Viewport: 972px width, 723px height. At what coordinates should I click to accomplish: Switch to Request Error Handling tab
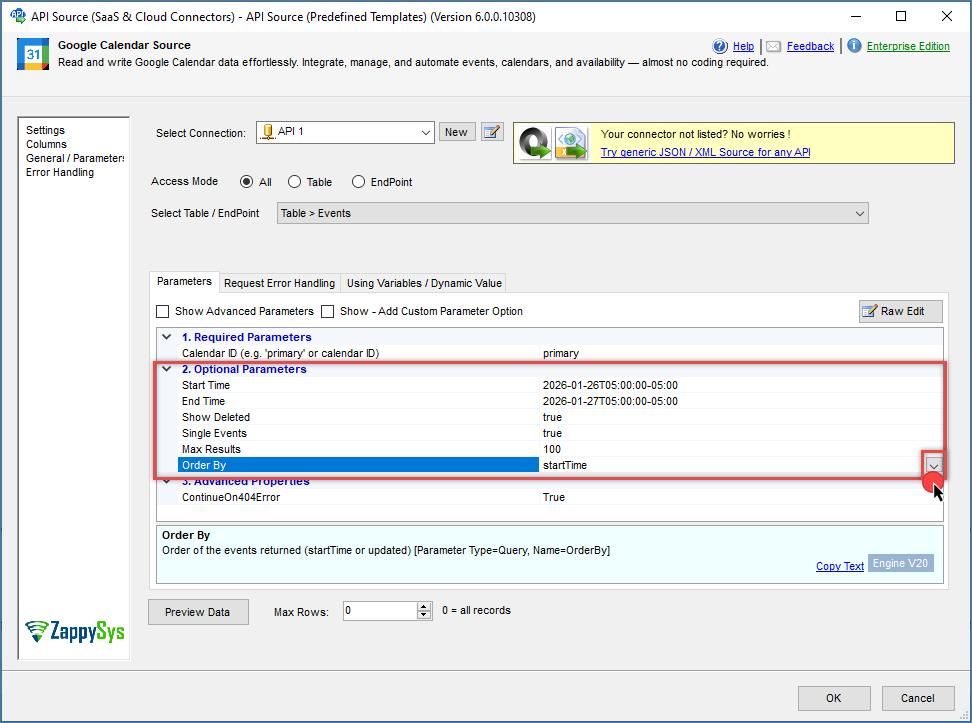tap(279, 283)
